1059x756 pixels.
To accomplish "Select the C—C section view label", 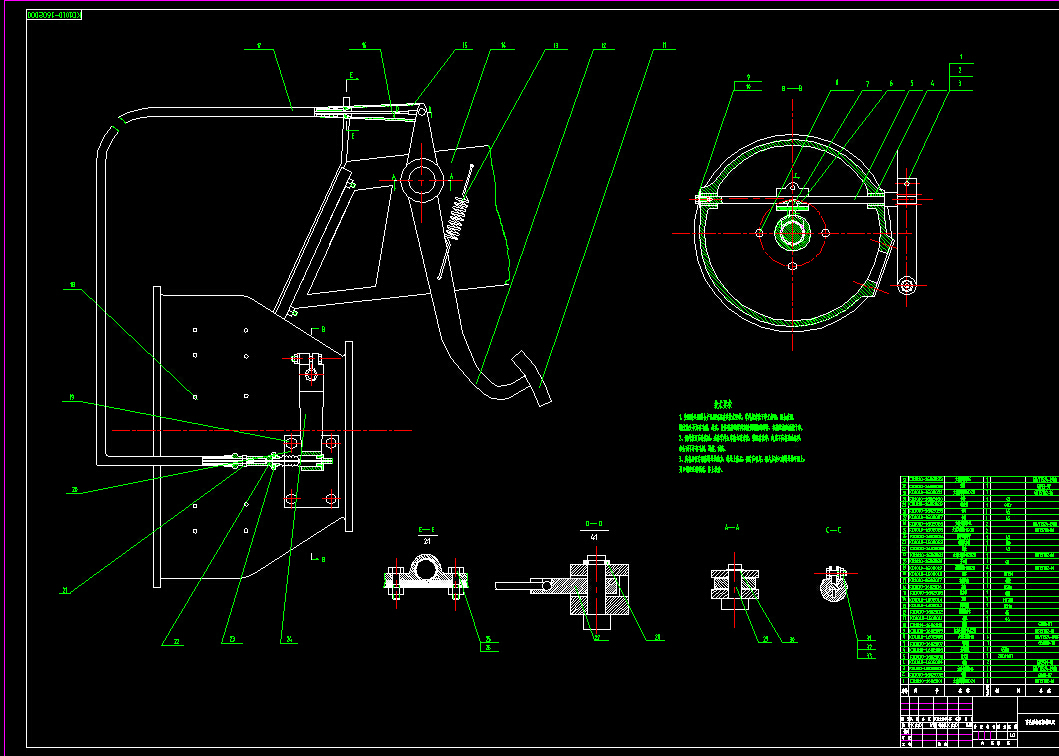I will 833,530.
